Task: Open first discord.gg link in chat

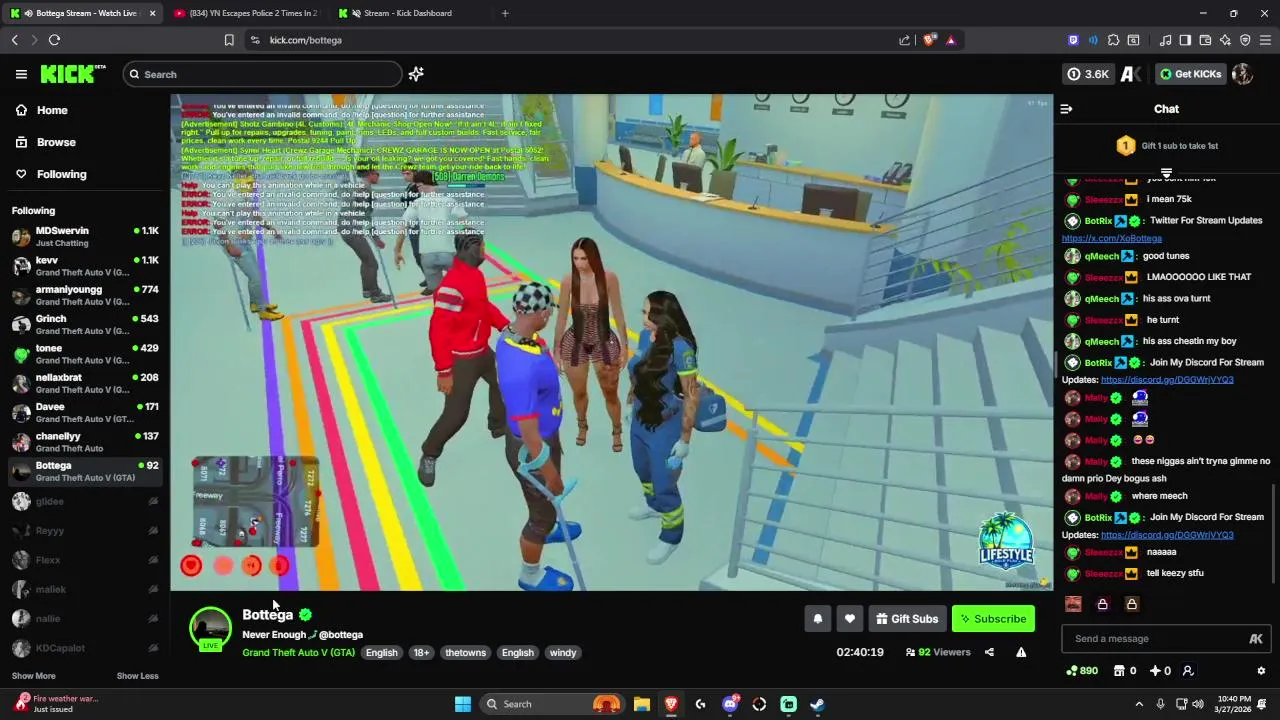Action: coord(1167,380)
